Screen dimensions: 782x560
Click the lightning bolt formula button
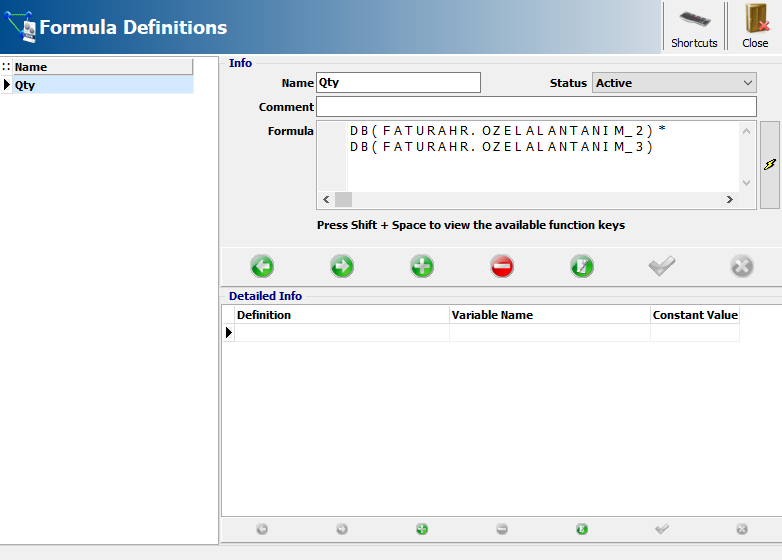[770, 165]
